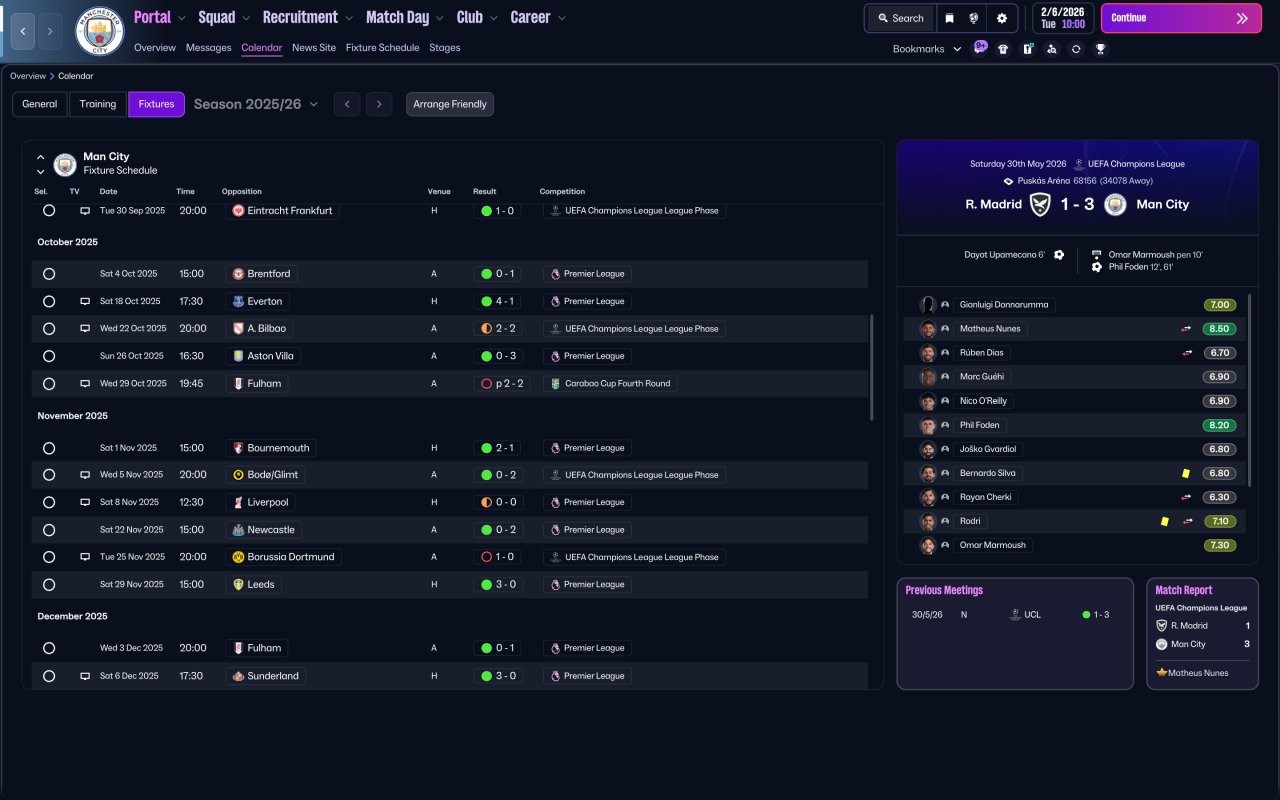The image size is (1280, 800).
Task: Click Matheus Nunes' 8.50 rating badge
Action: (1219, 329)
